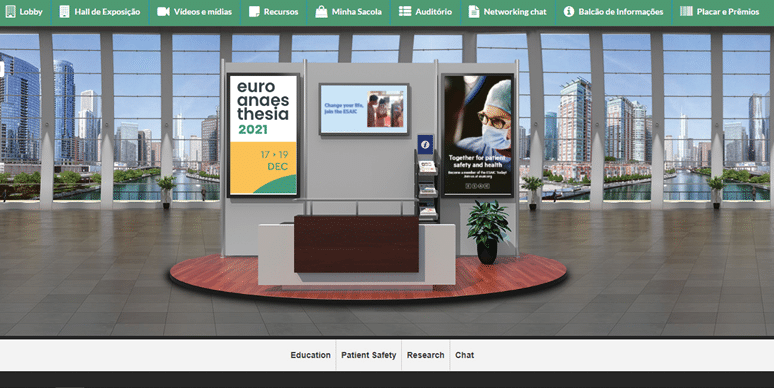Click 'Change your life, join the ESAIC' text

[344, 109]
